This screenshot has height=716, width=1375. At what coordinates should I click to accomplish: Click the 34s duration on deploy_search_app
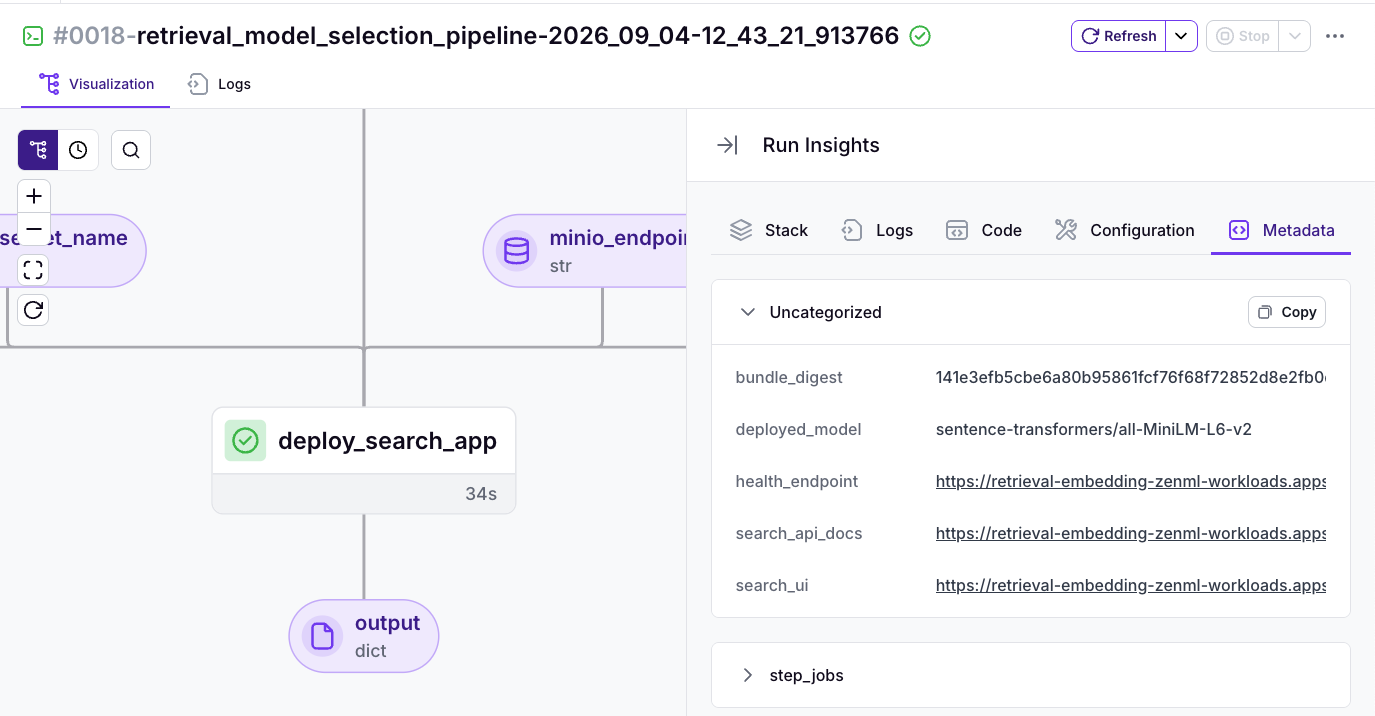pyautogui.click(x=481, y=494)
